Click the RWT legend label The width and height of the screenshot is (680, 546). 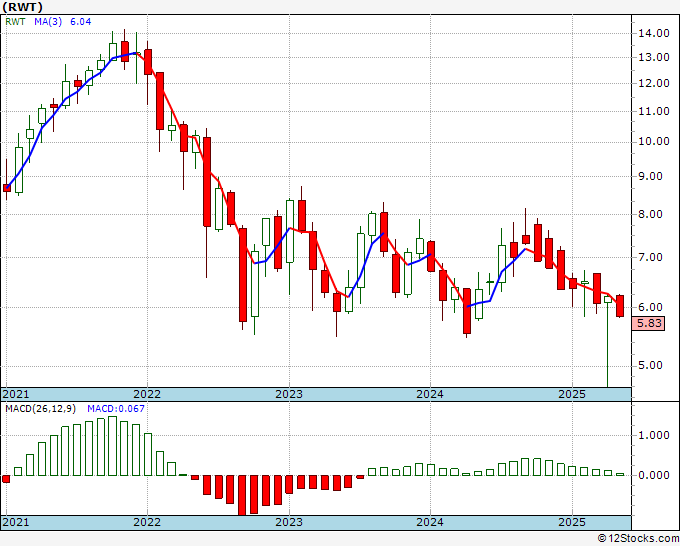click(15, 22)
